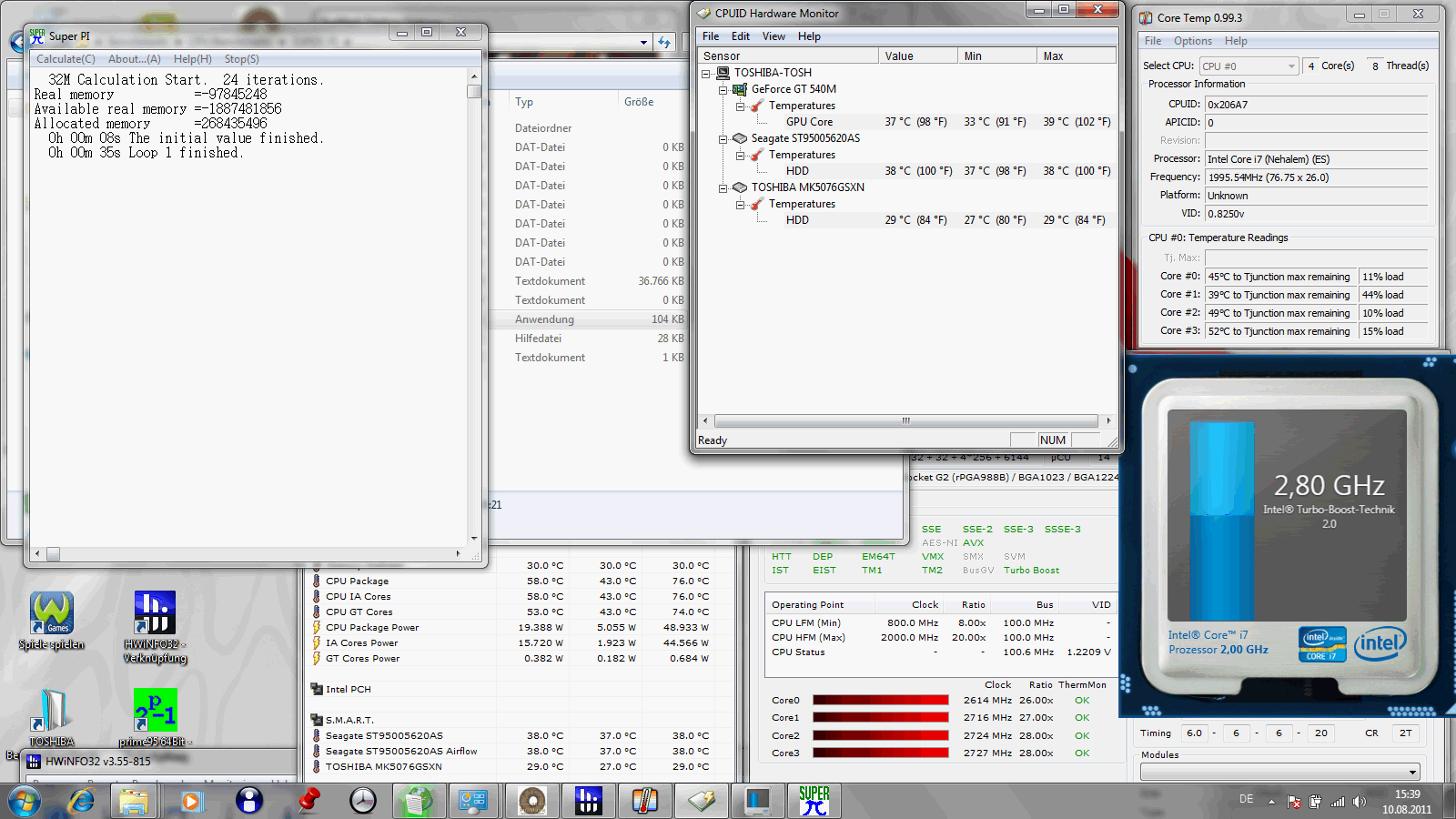Click the Super PI vertical scrollbar thumb
This screenshot has width=1456, height=819.
point(474,91)
